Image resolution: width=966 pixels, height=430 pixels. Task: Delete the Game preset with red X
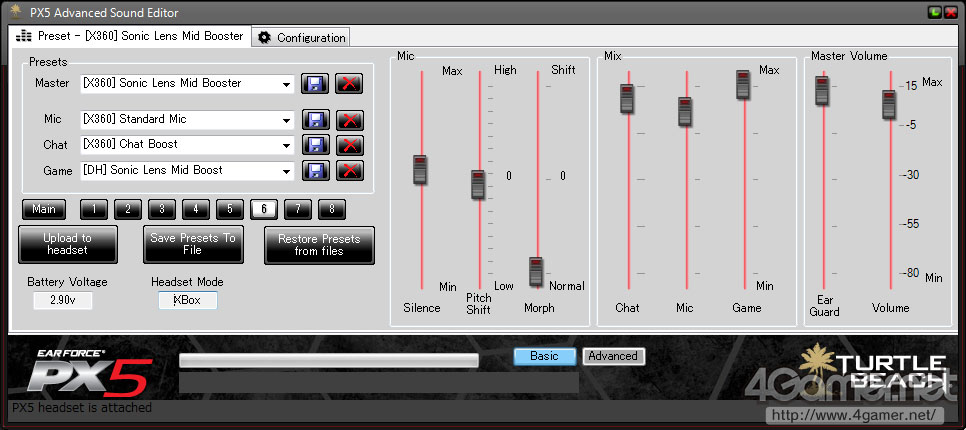pyautogui.click(x=350, y=171)
